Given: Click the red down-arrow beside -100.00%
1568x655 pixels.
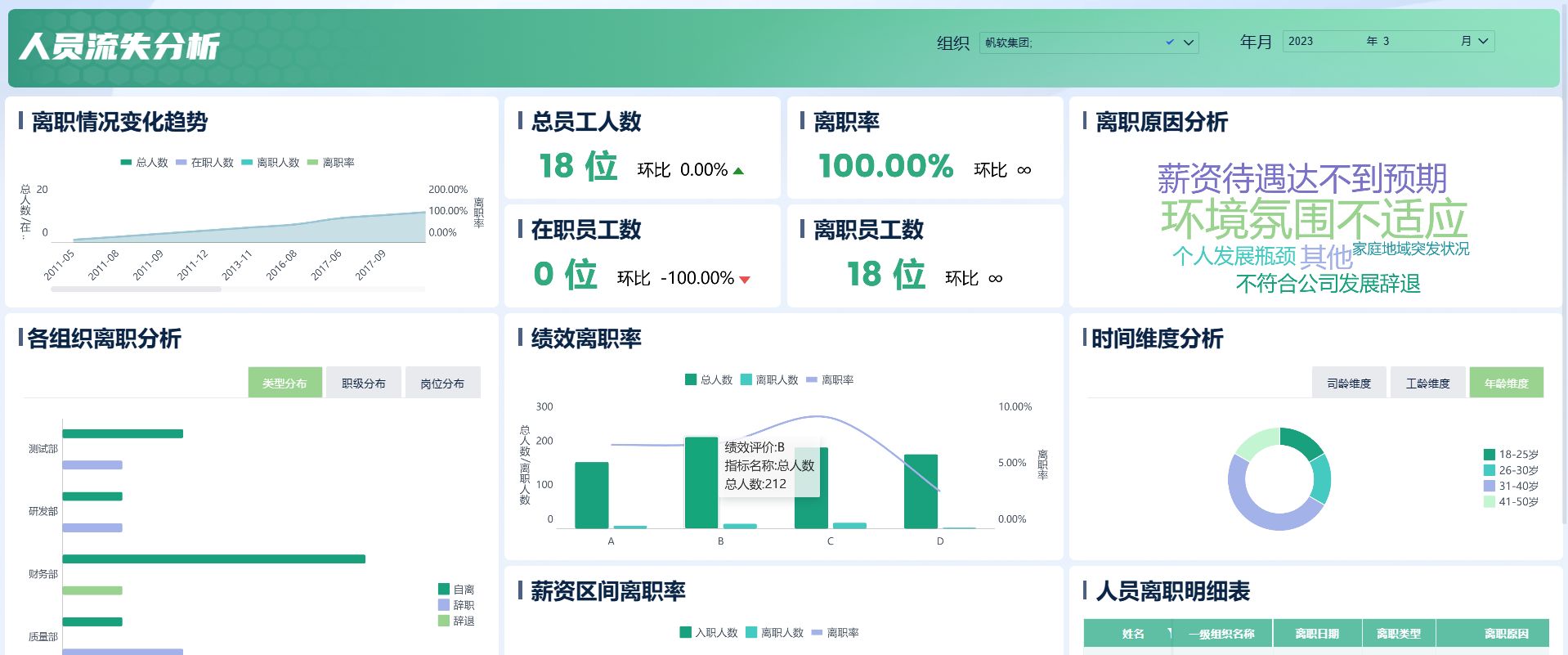Looking at the screenshot, I should 745,280.
